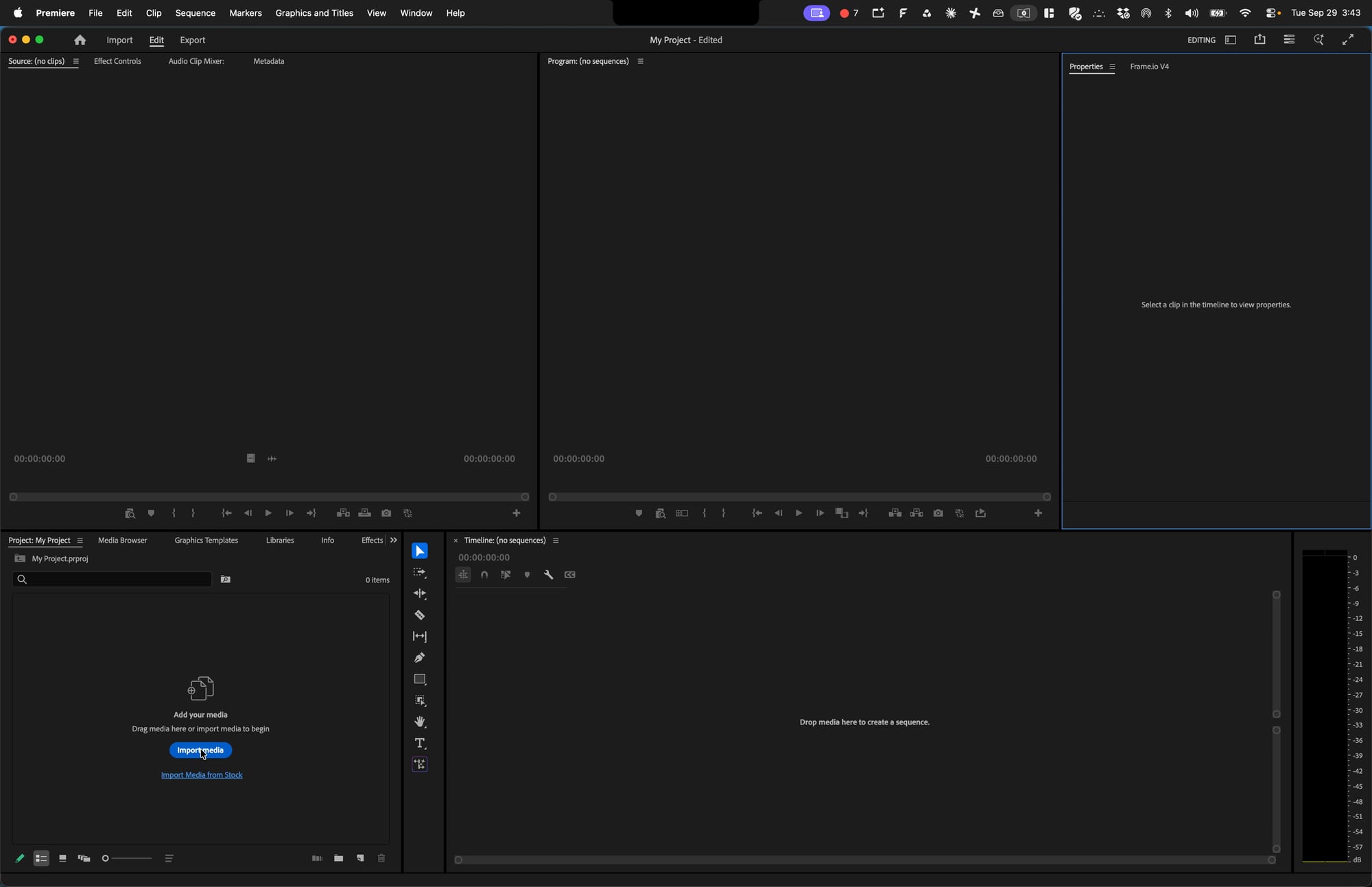The image size is (1372, 887).
Task: Click New Item icon in Project panel
Action: 360,858
